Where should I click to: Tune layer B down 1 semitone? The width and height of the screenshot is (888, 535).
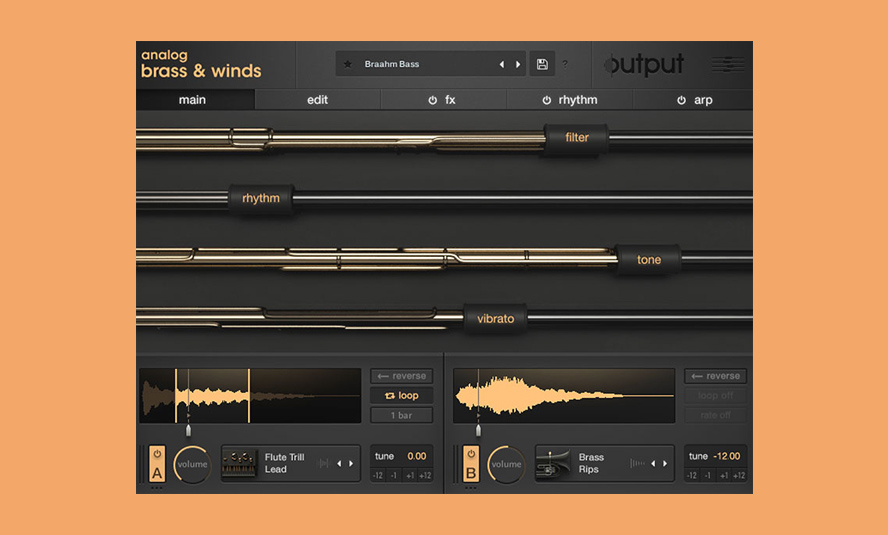click(x=707, y=476)
